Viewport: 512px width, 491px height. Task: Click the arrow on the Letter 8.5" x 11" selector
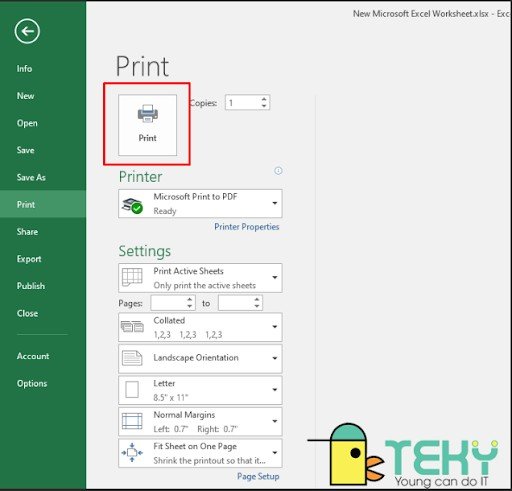275,390
